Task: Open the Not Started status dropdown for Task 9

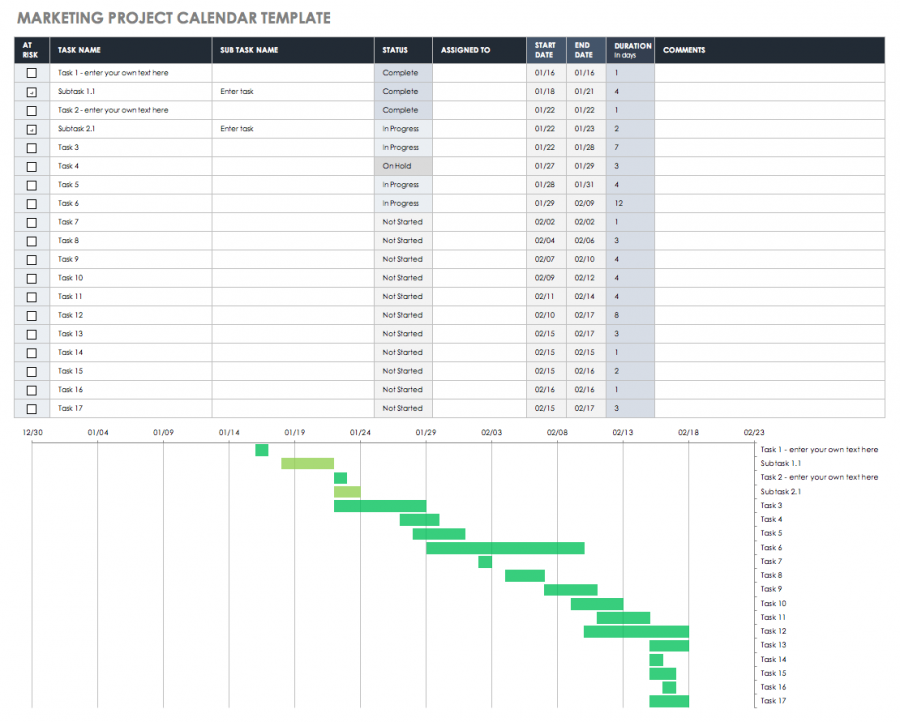Action: 403,259
